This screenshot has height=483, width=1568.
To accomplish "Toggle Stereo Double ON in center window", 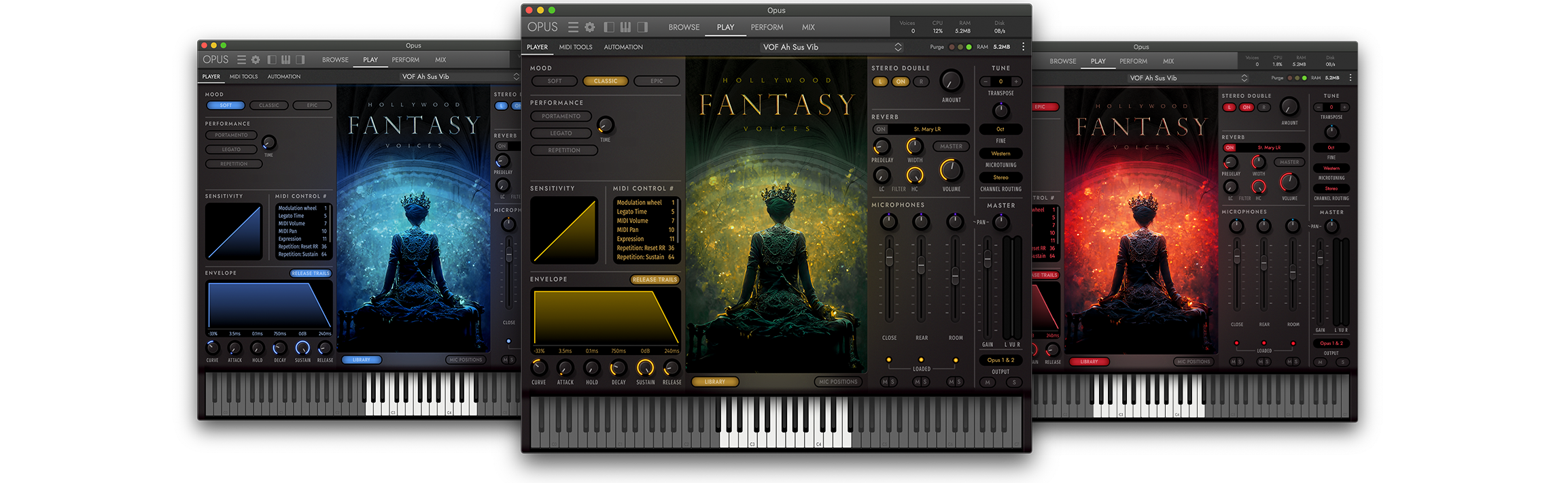I will (901, 82).
